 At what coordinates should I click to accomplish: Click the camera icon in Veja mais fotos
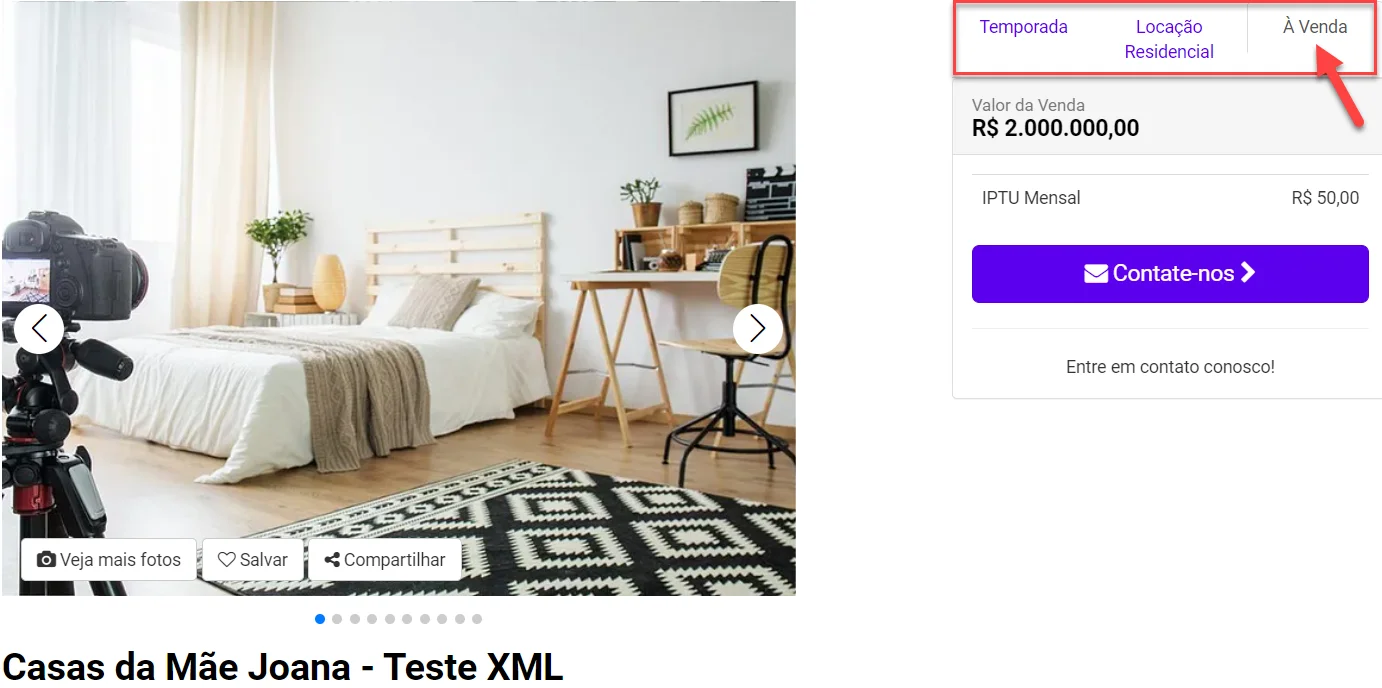pos(46,560)
